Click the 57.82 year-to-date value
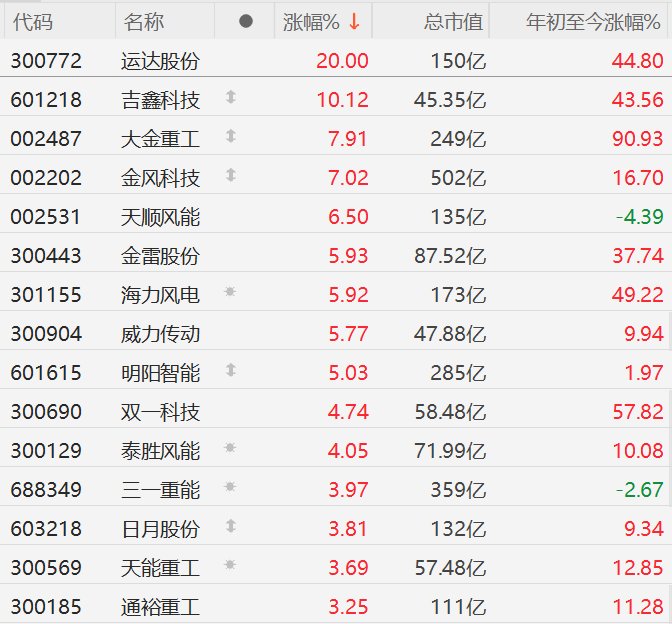Viewport: 672px width, 624px height. (638, 412)
